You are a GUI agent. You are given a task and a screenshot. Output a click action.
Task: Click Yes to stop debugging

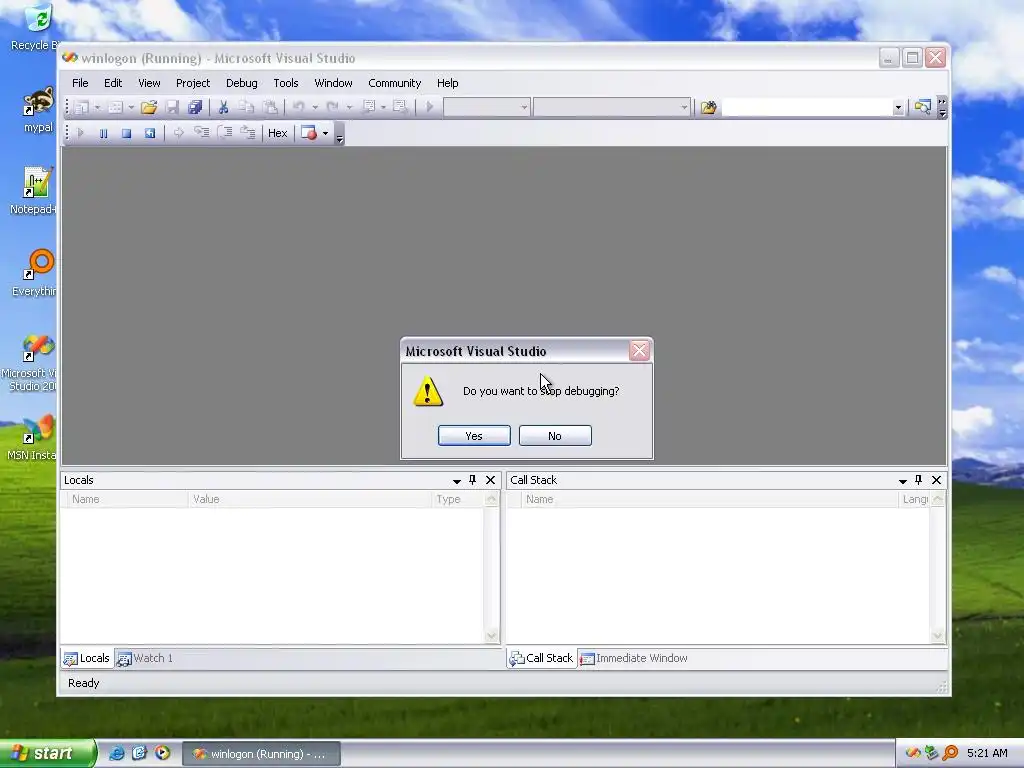pos(474,436)
